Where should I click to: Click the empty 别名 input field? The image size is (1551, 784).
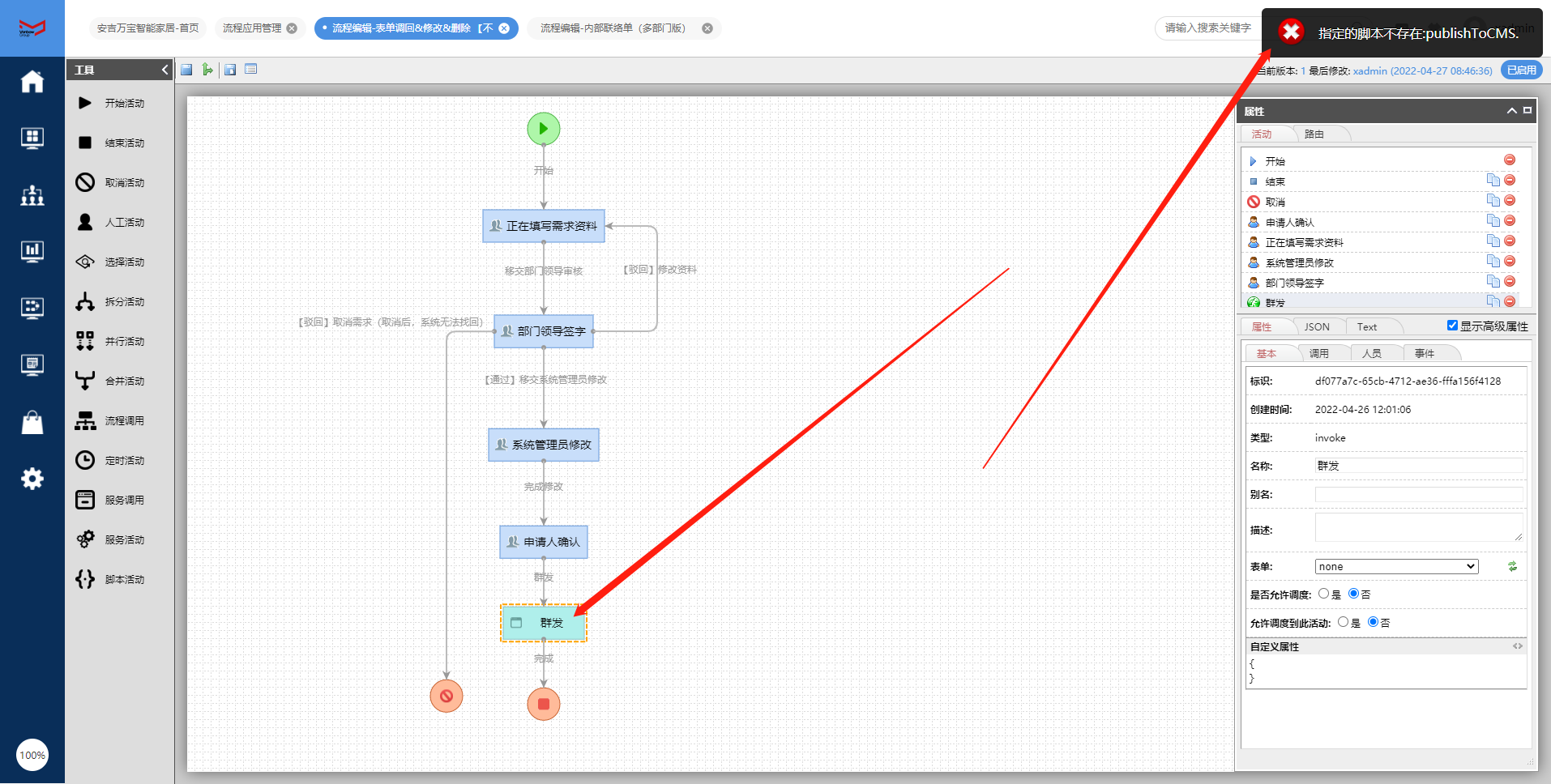tap(1419, 494)
